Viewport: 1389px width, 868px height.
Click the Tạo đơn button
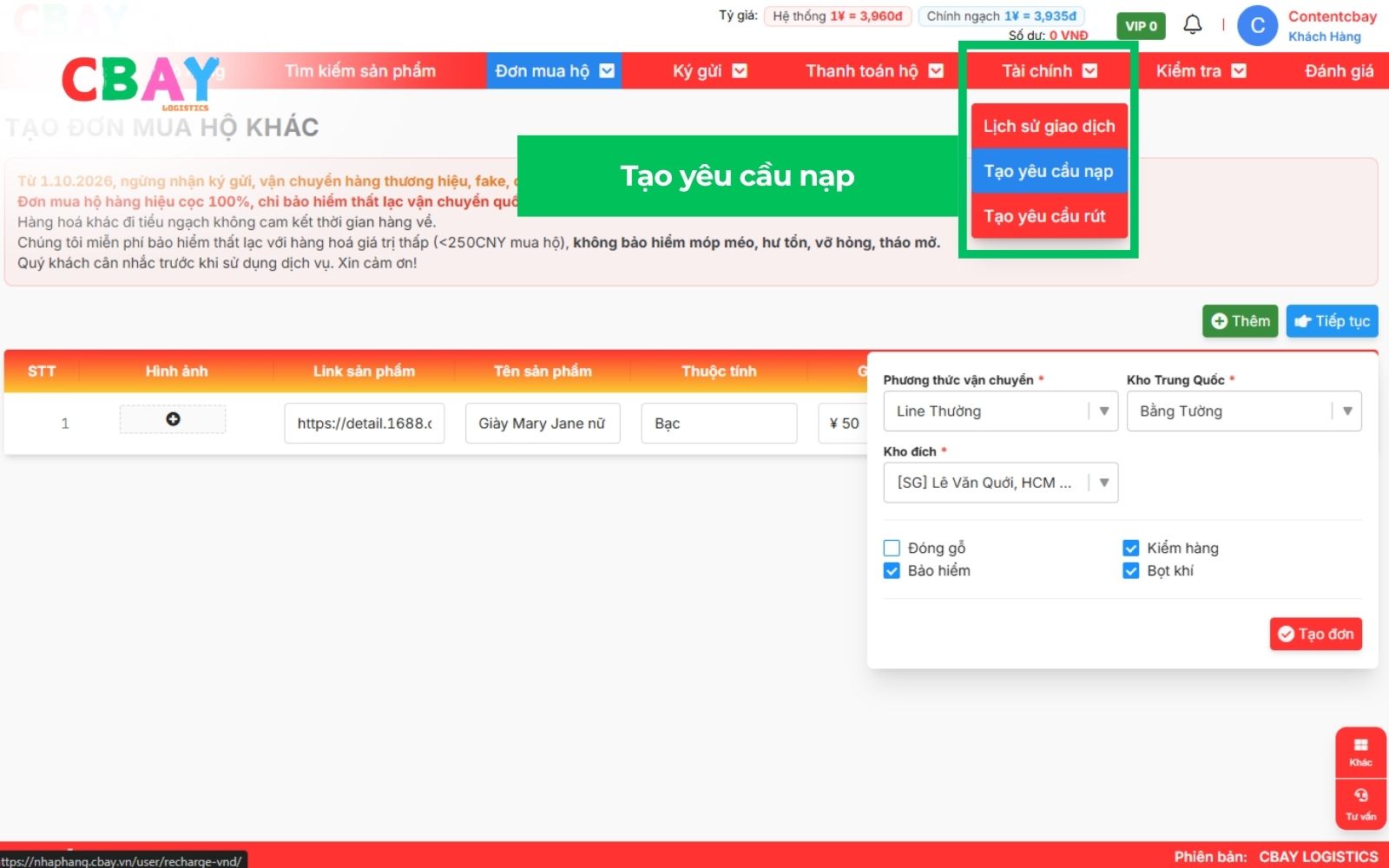click(x=1315, y=634)
